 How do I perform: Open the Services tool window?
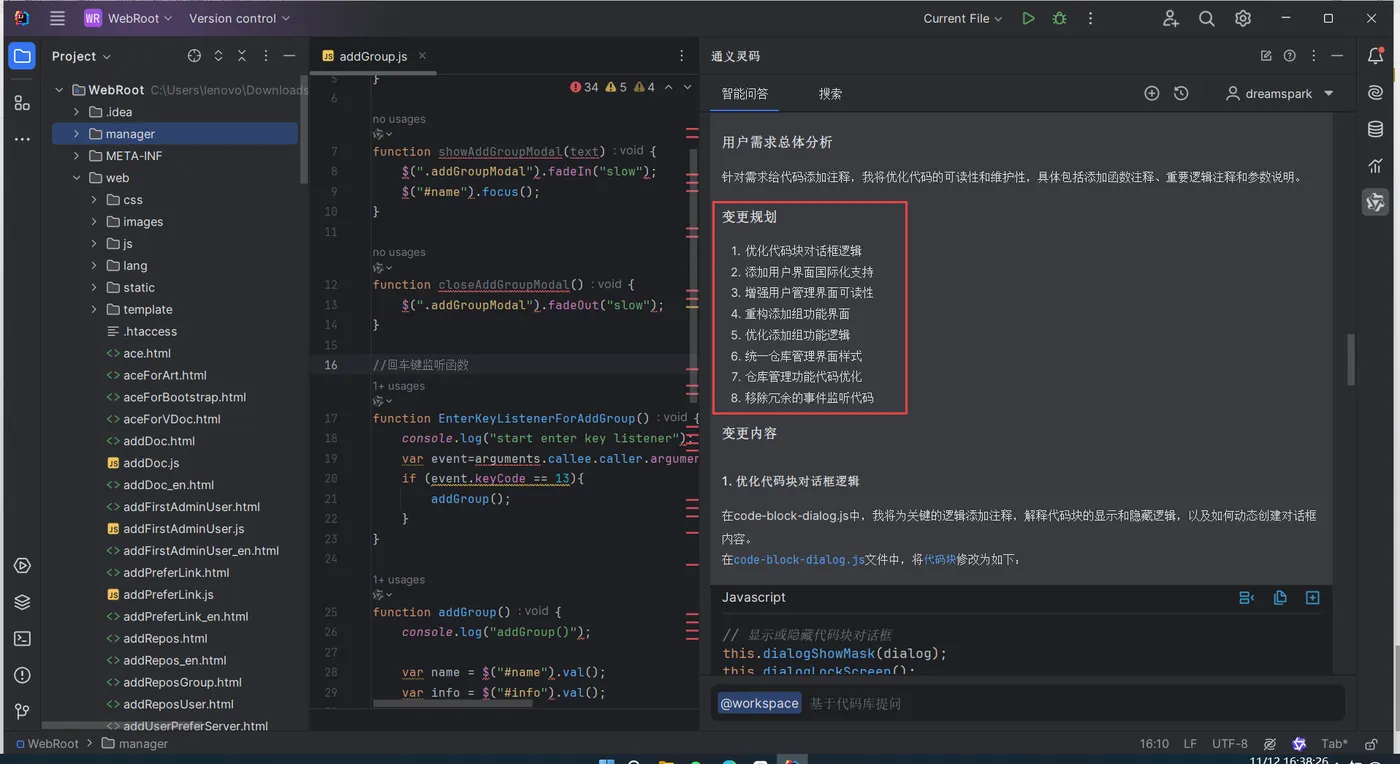pyautogui.click(x=22, y=566)
